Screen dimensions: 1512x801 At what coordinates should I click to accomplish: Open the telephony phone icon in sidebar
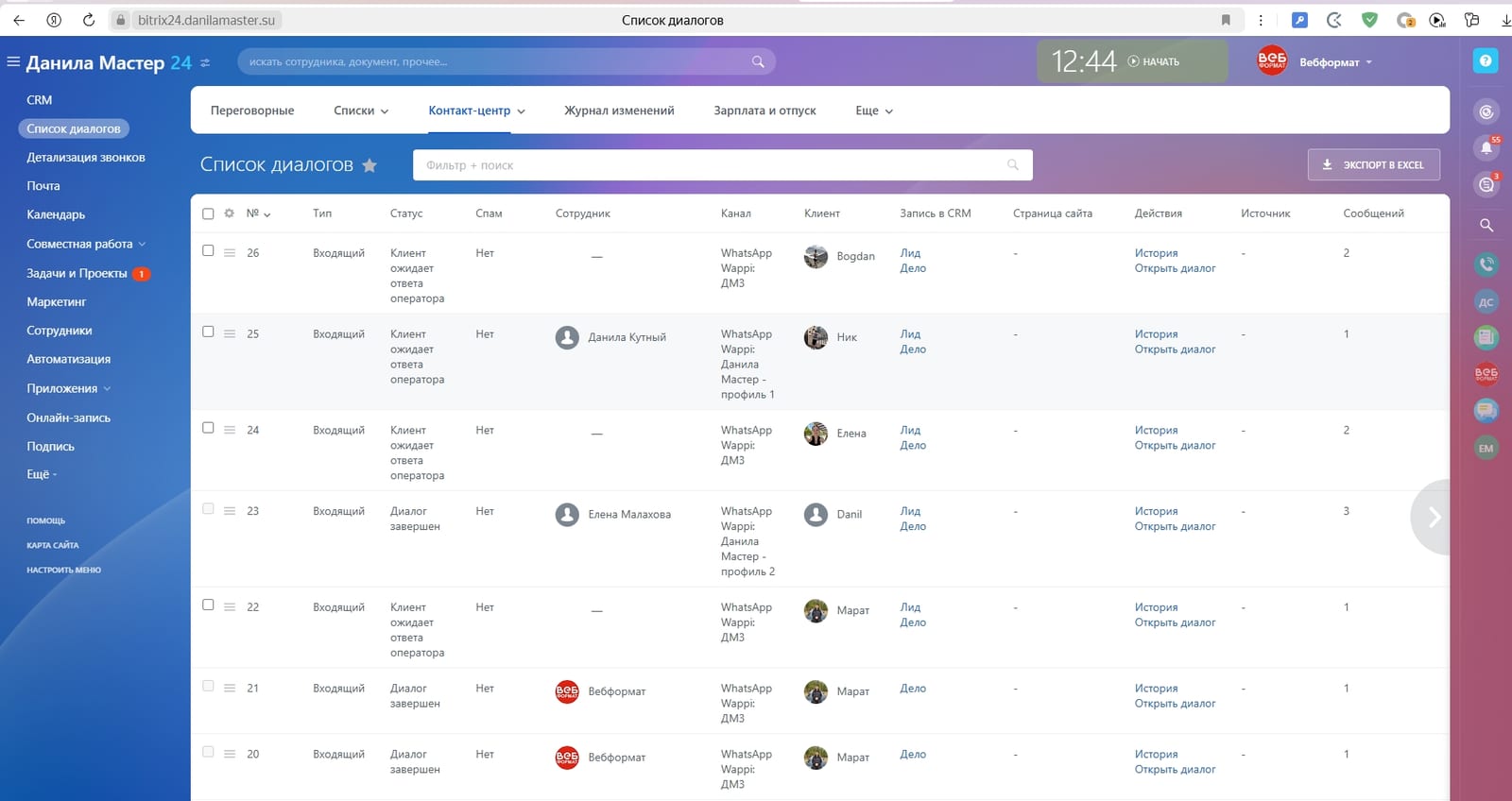[x=1486, y=265]
